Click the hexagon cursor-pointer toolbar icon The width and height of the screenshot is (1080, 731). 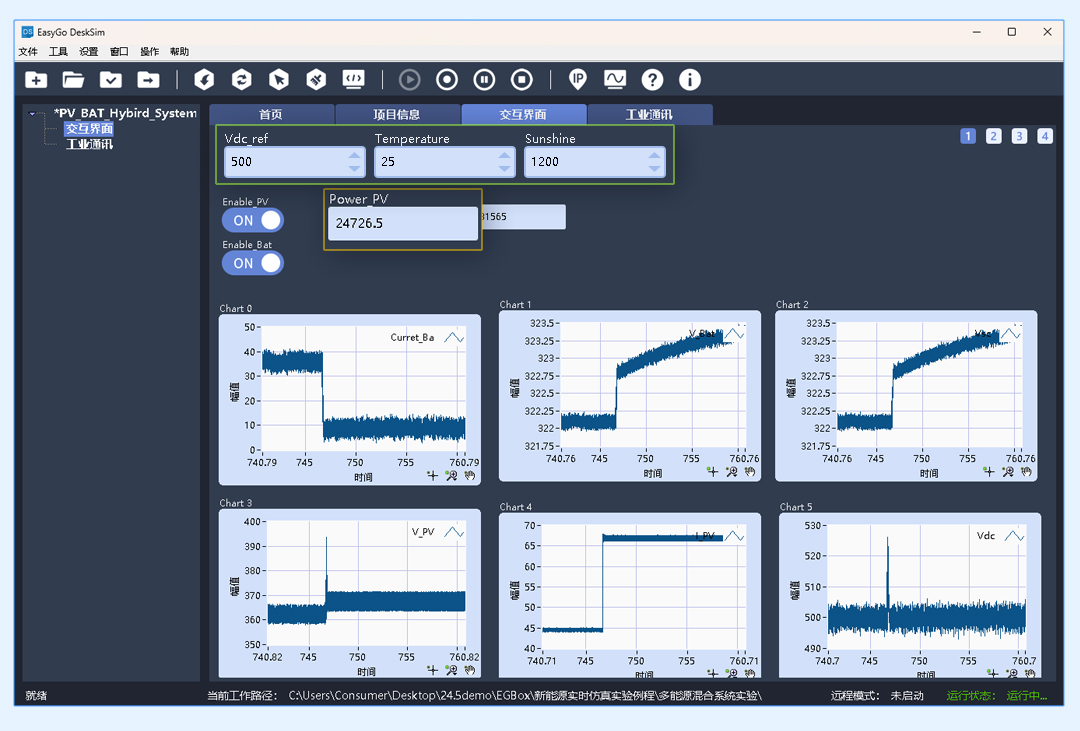click(278, 80)
